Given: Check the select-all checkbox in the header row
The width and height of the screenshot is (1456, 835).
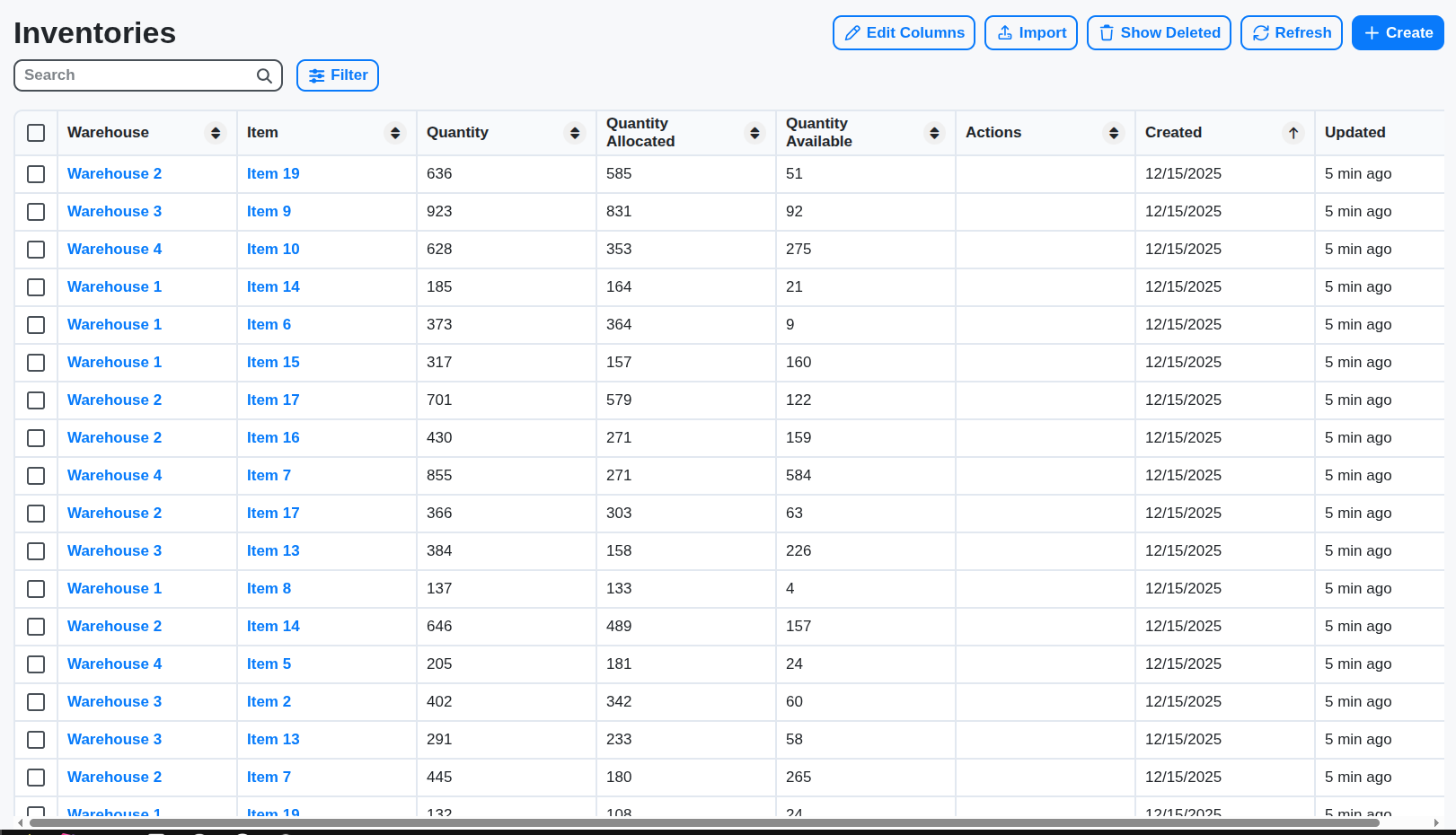Looking at the screenshot, I should point(36,132).
